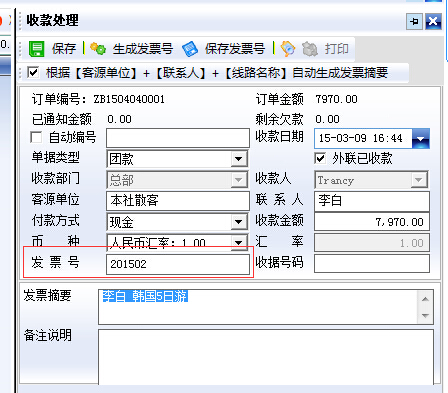
Task: Click 发票摘要 scrollbar down arrow
Action: (x=425, y=315)
